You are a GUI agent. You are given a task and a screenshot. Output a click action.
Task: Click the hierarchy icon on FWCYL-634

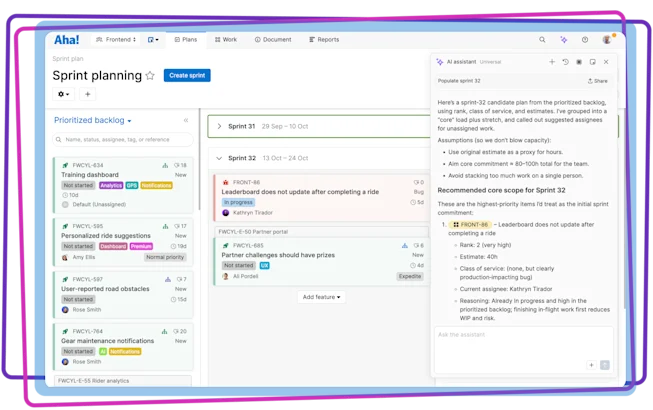[x=165, y=165]
